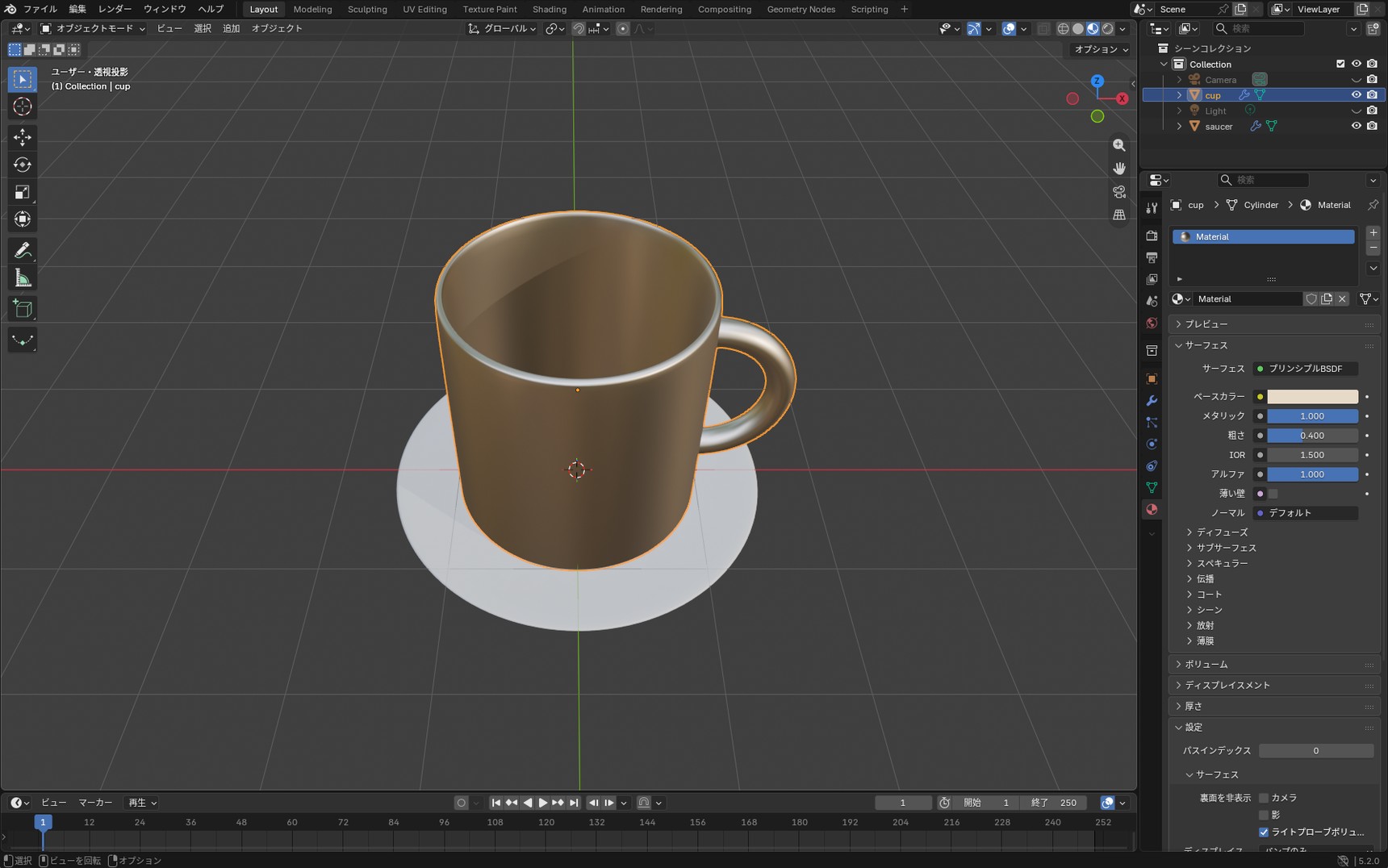The width and height of the screenshot is (1388, 868).
Task: Switch to the Shading workspace tab
Action: 550,10
